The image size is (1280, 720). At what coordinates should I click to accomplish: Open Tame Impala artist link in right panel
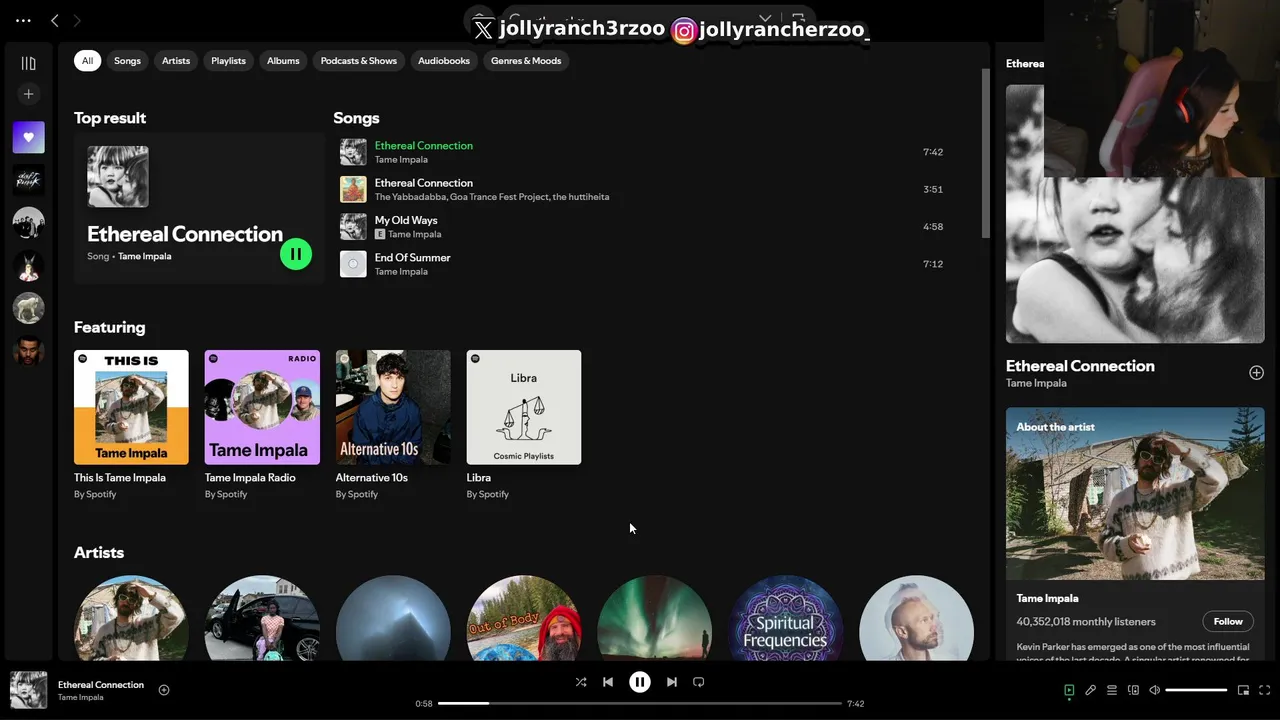(1036, 383)
